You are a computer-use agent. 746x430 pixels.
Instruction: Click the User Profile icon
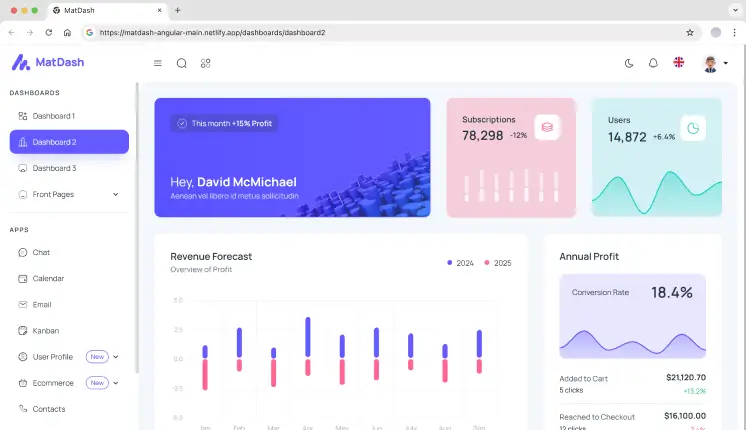(22, 357)
